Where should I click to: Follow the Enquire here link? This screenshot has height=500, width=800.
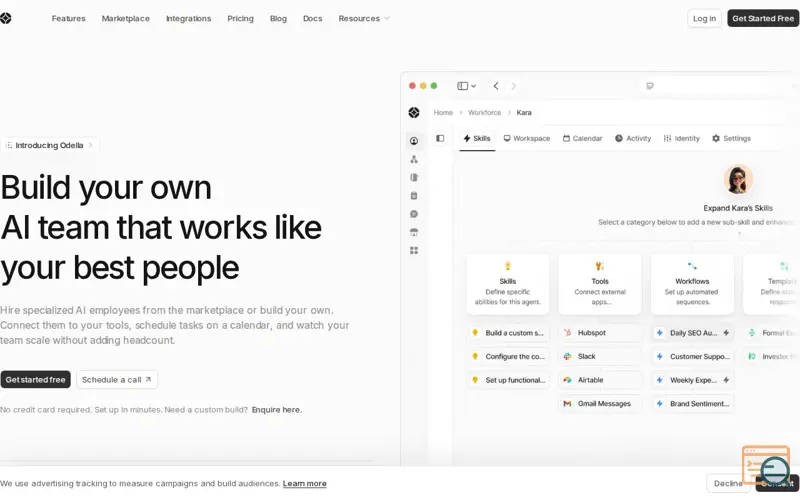[x=277, y=410]
